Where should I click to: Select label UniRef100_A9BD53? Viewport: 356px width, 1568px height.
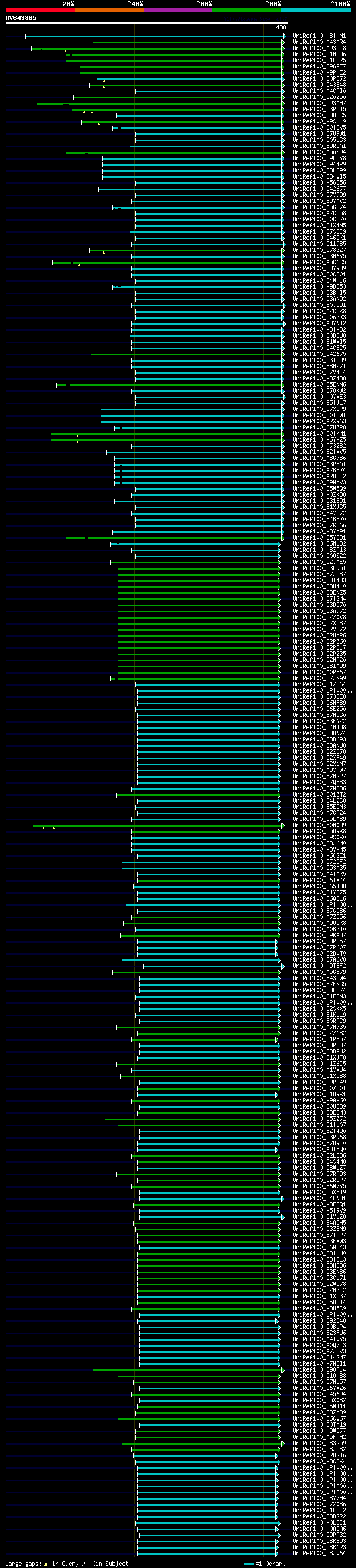coord(319,286)
